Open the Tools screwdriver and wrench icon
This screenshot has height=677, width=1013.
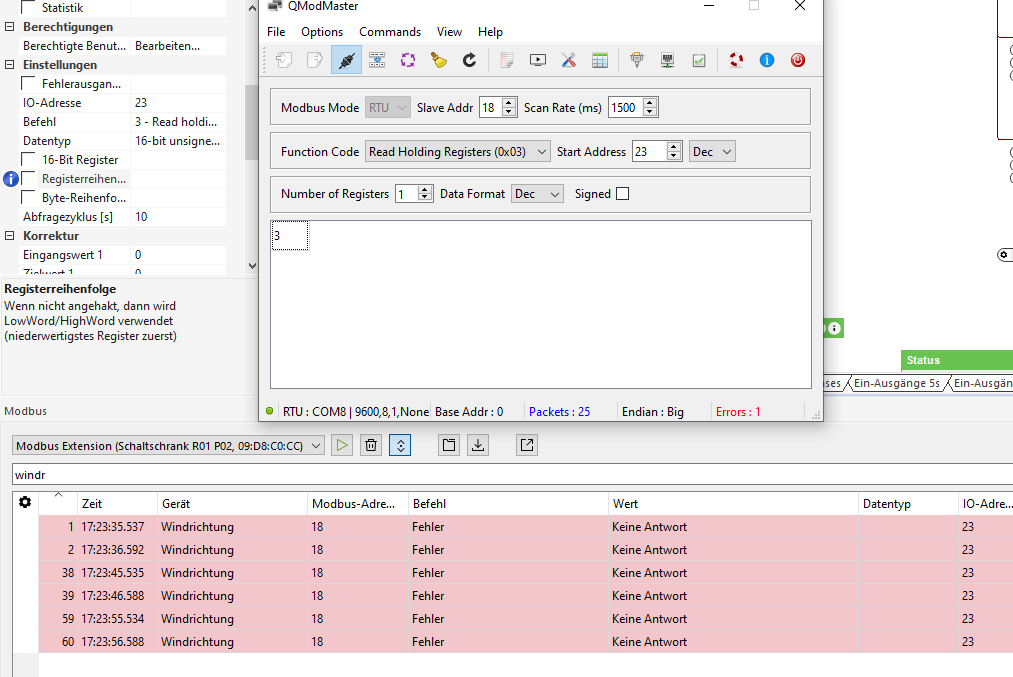tap(569, 60)
